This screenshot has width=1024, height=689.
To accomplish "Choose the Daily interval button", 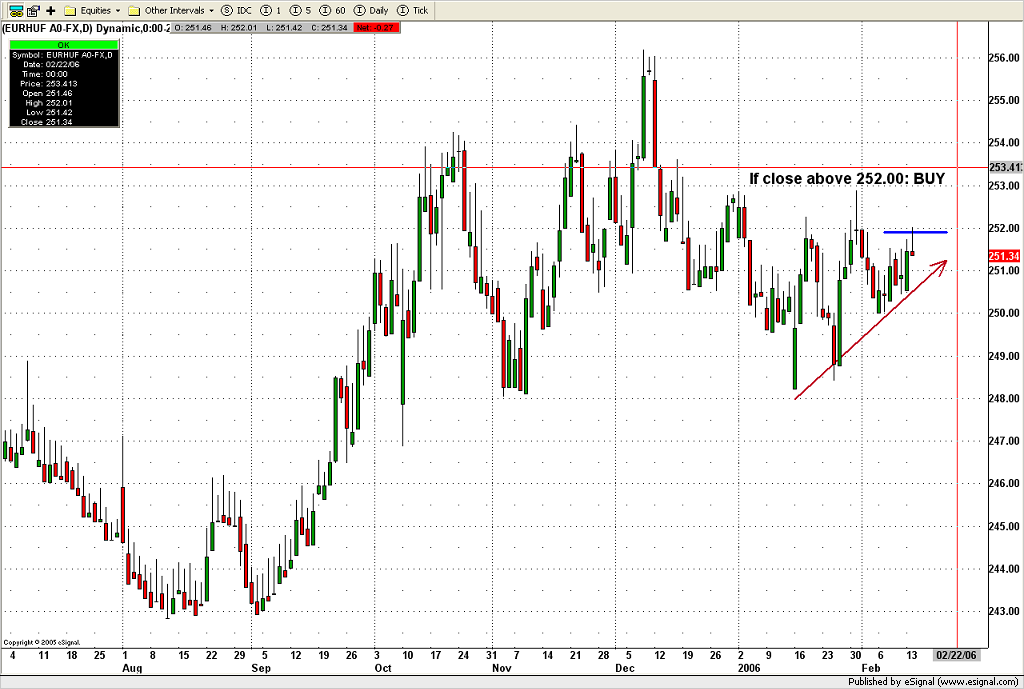I will coord(370,10).
